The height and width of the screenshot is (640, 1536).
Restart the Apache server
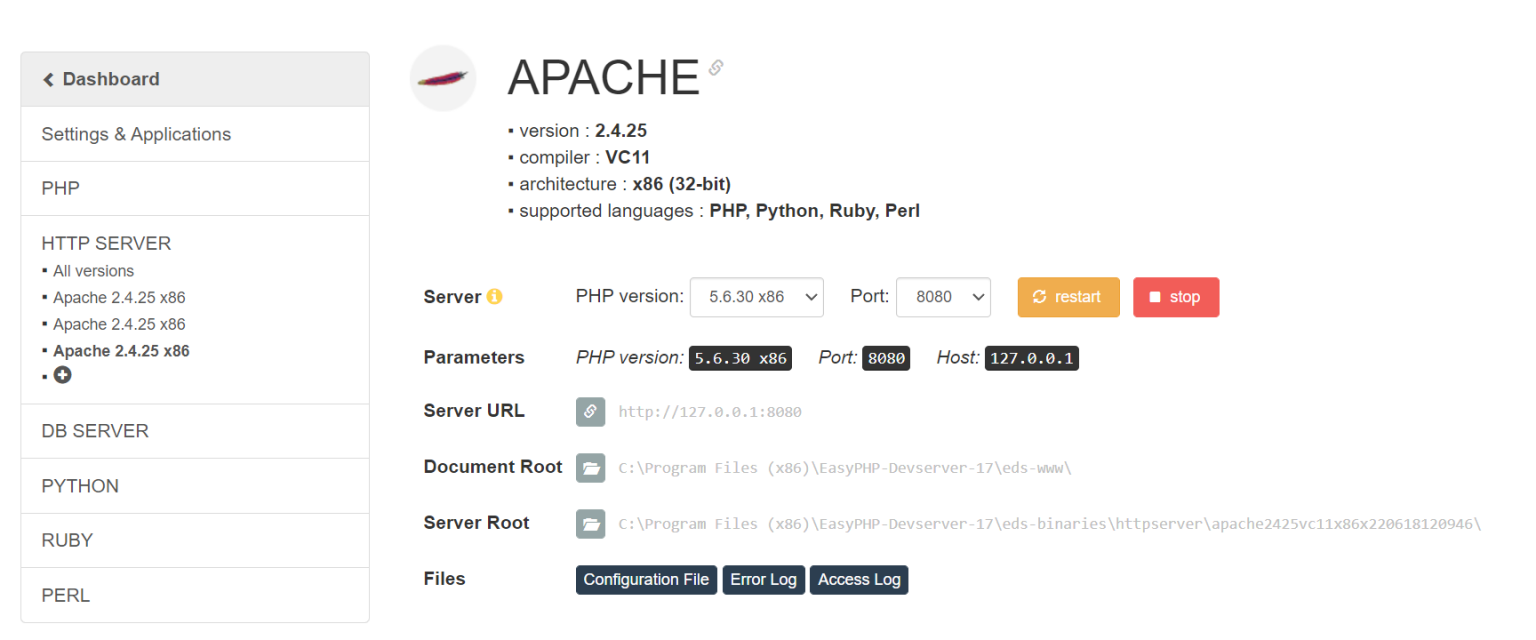point(1068,297)
